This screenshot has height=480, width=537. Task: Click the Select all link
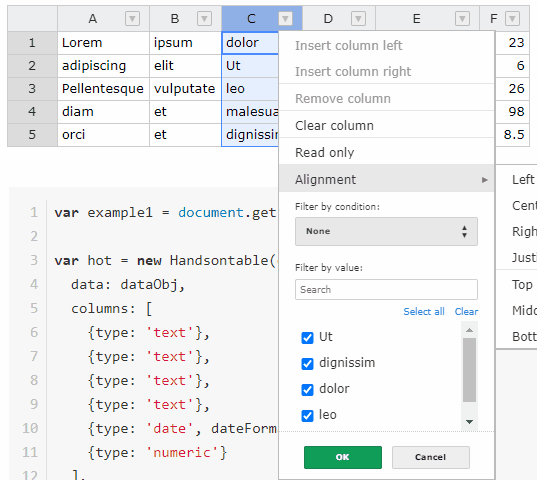tap(424, 312)
